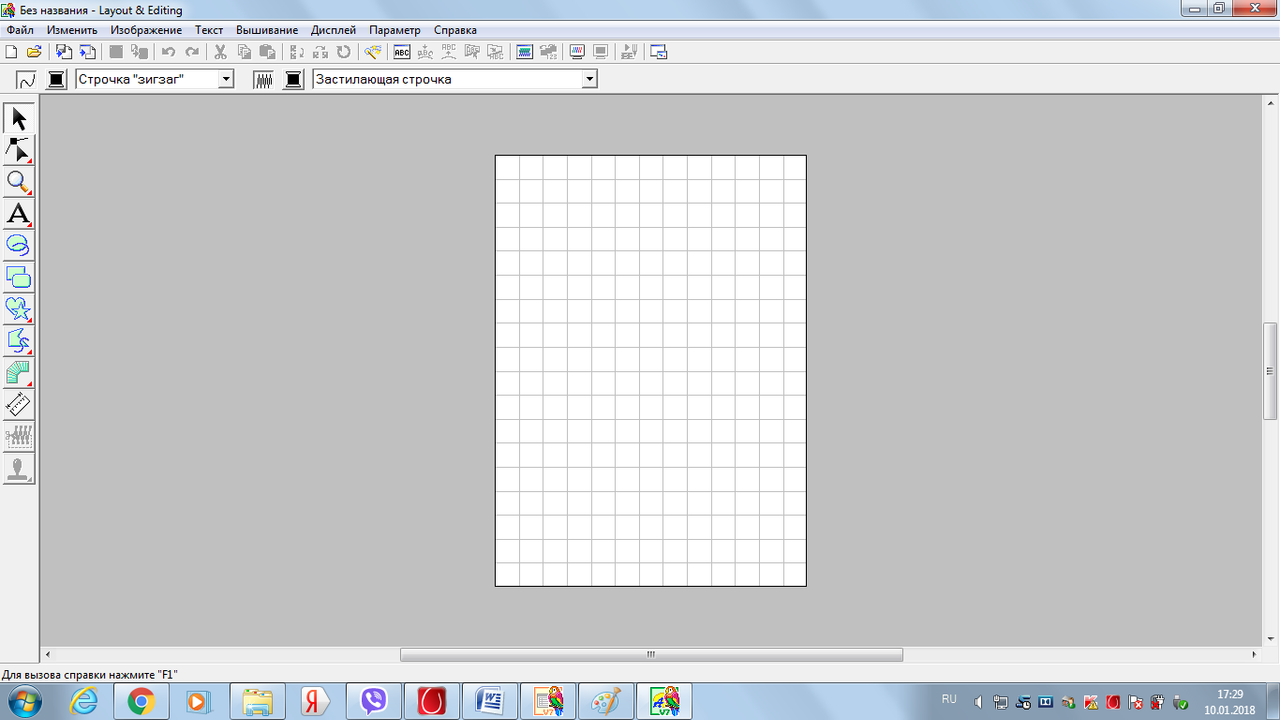This screenshot has width=1280, height=720.
Task: Create a new blank embroidery file
Action: tap(11, 52)
